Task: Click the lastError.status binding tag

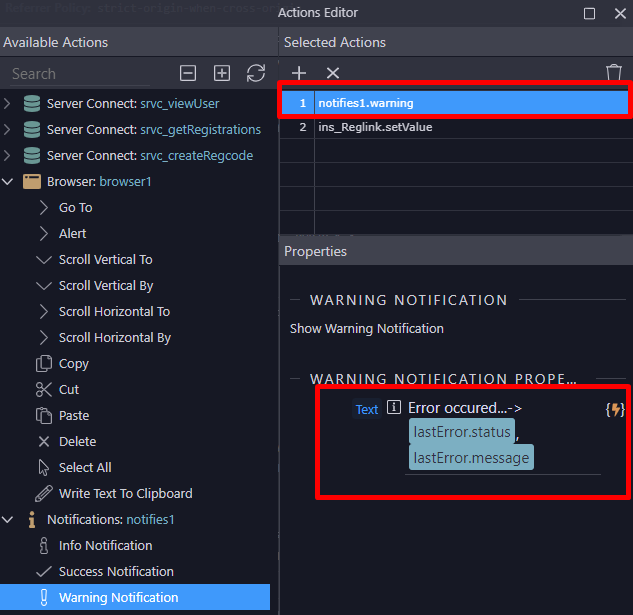Action: (x=462, y=432)
